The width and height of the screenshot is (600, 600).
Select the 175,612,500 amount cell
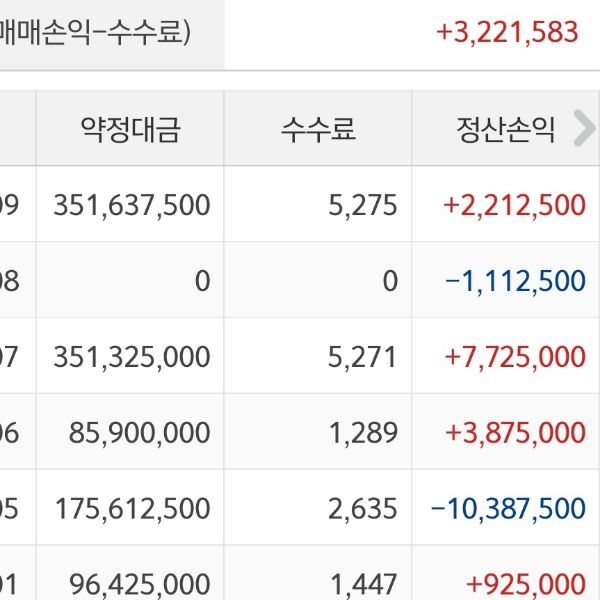[132, 508]
